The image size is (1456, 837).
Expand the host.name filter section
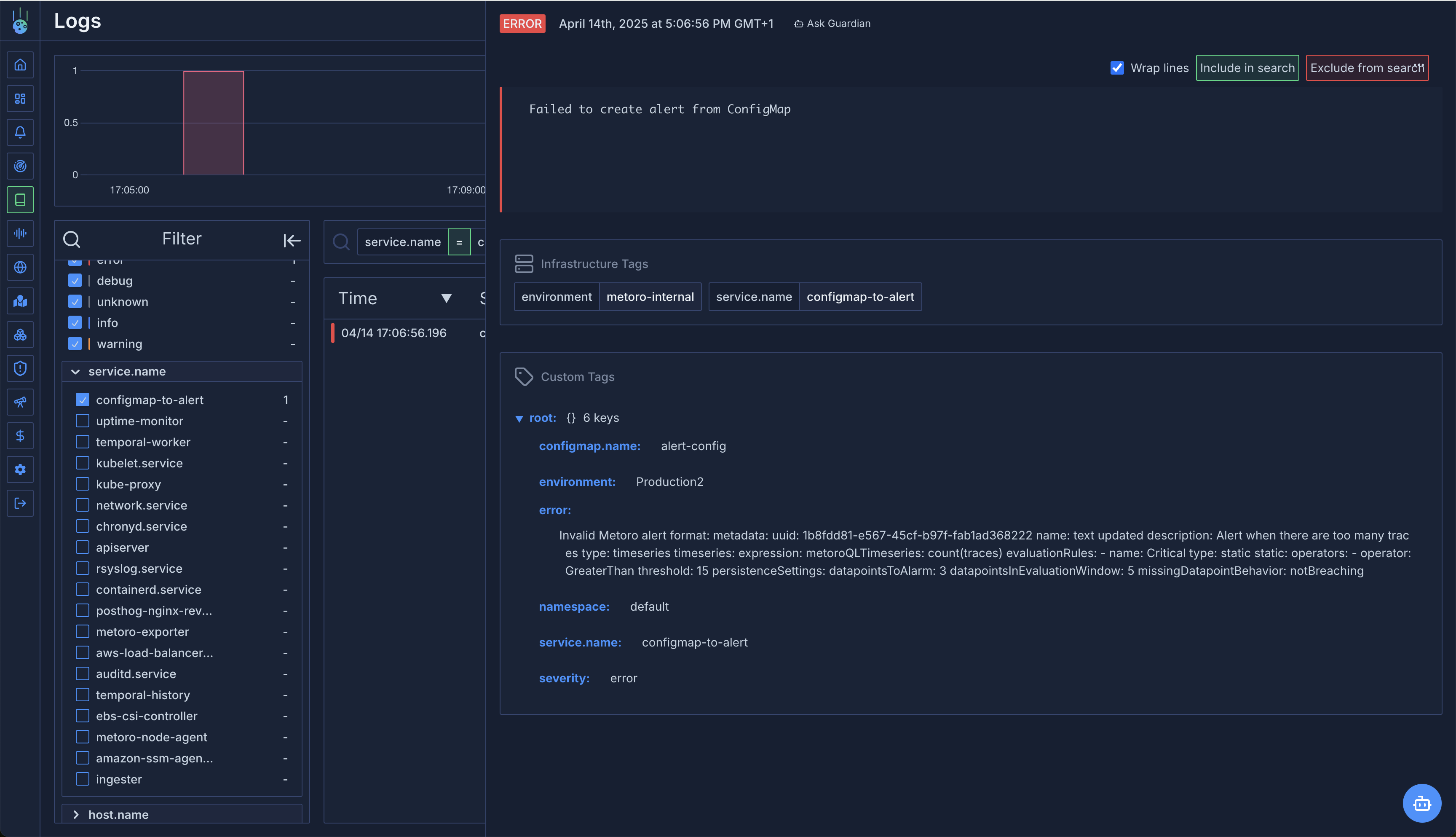(x=75, y=815)
